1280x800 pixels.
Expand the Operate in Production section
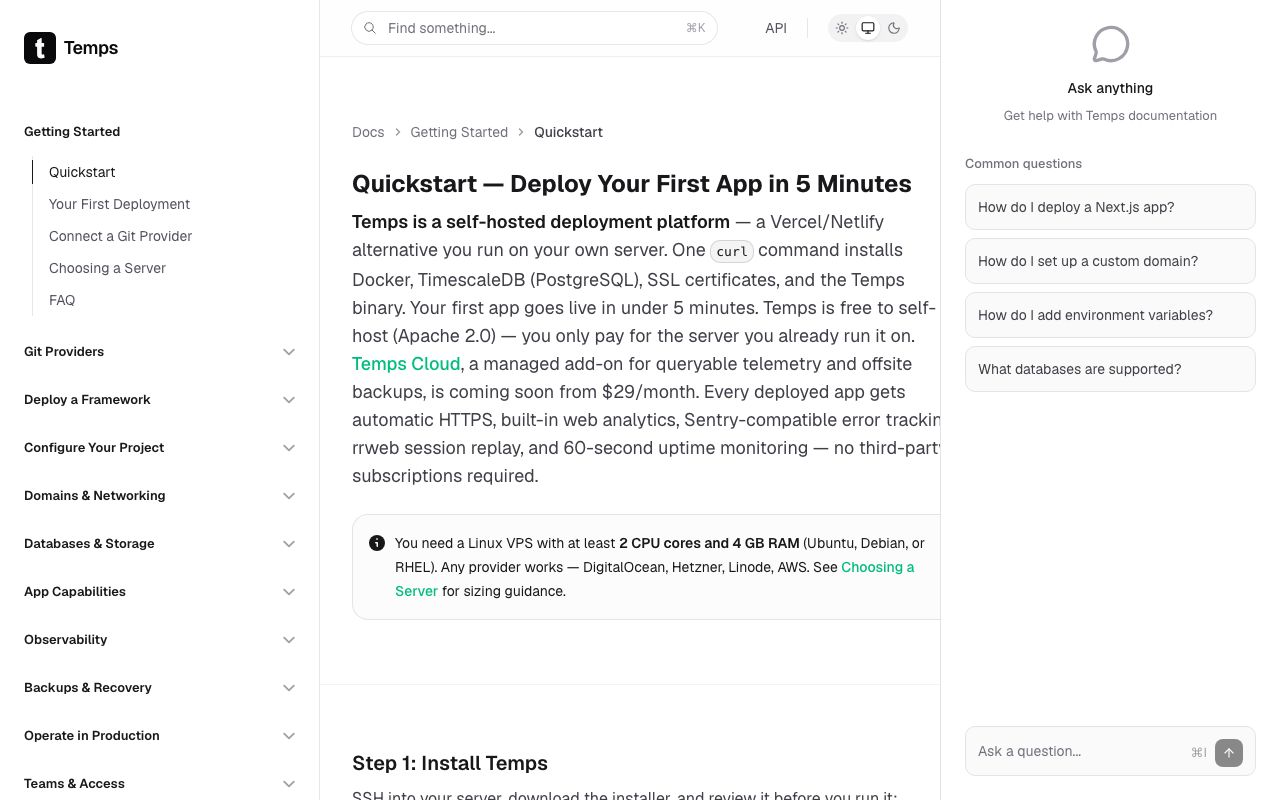pyautogui.click(x=160, y=736)
